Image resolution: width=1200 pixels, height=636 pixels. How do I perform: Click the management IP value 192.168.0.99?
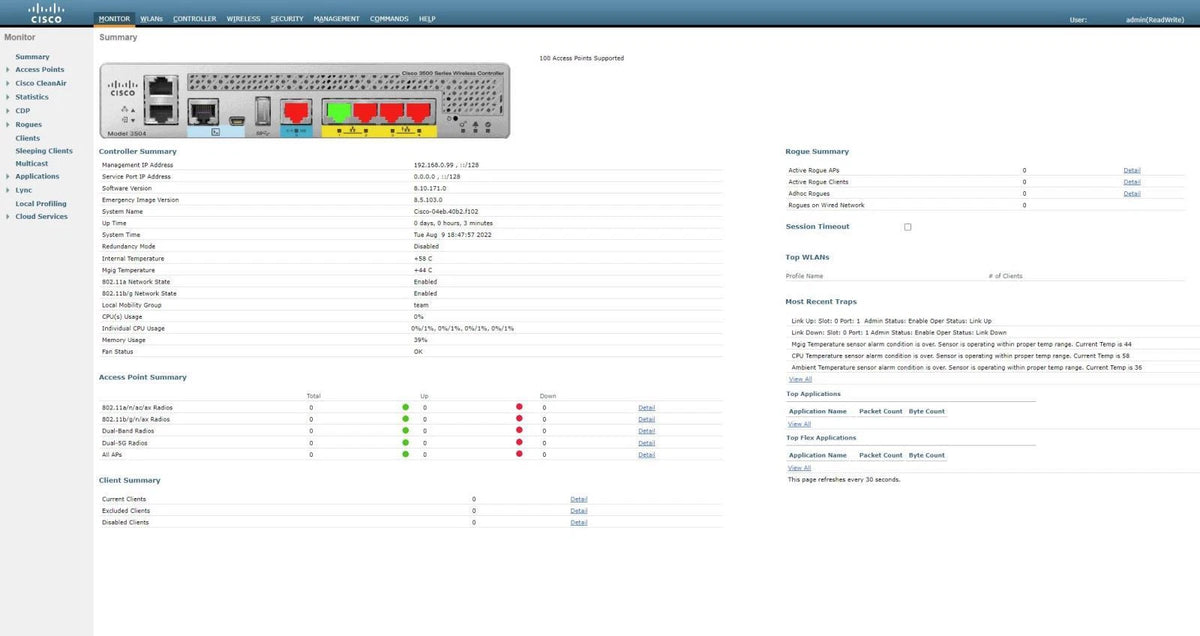pos(433,164)
